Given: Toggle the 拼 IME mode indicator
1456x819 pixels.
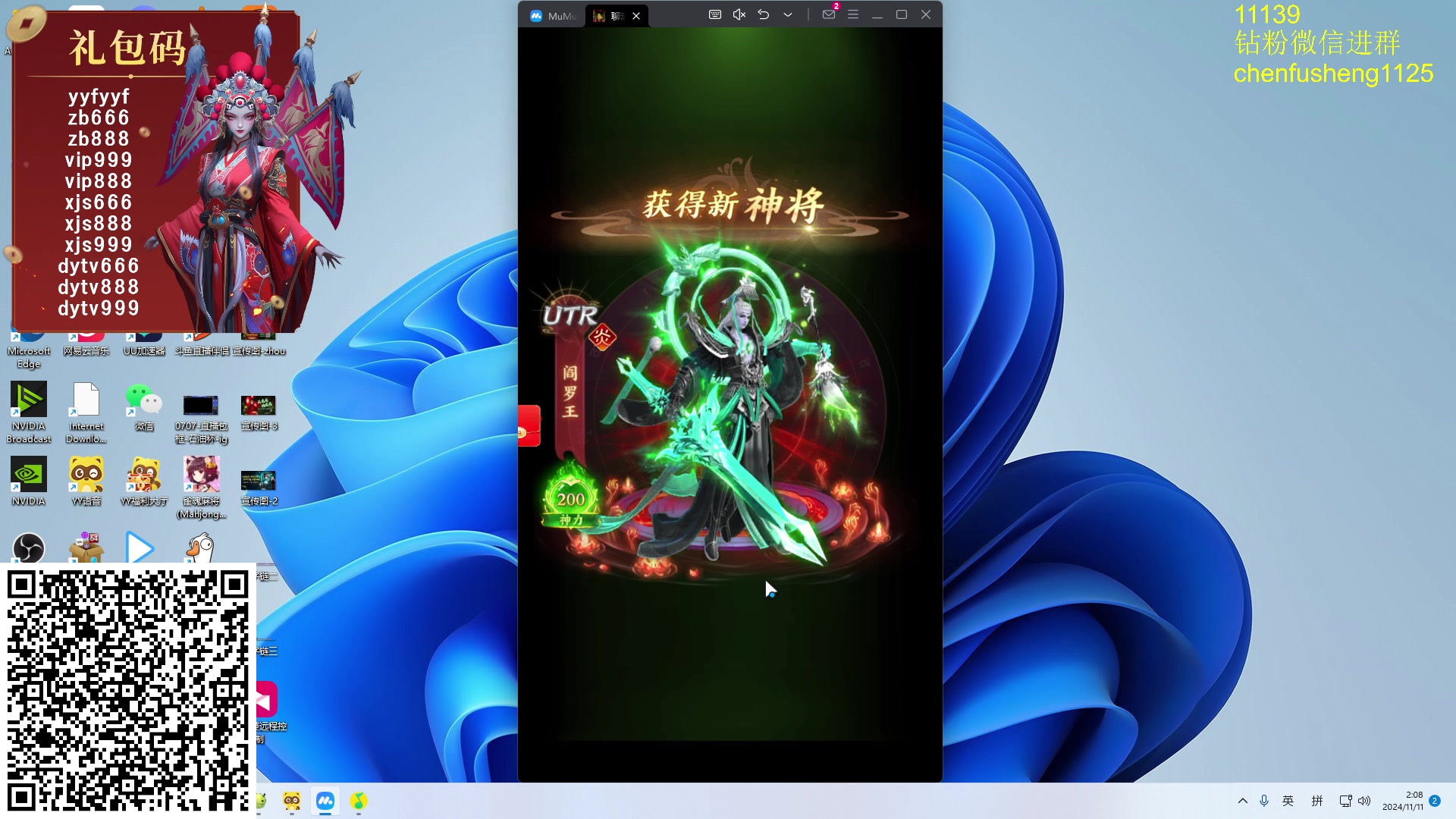Looking at the screenshot, I should [1317, 801].
